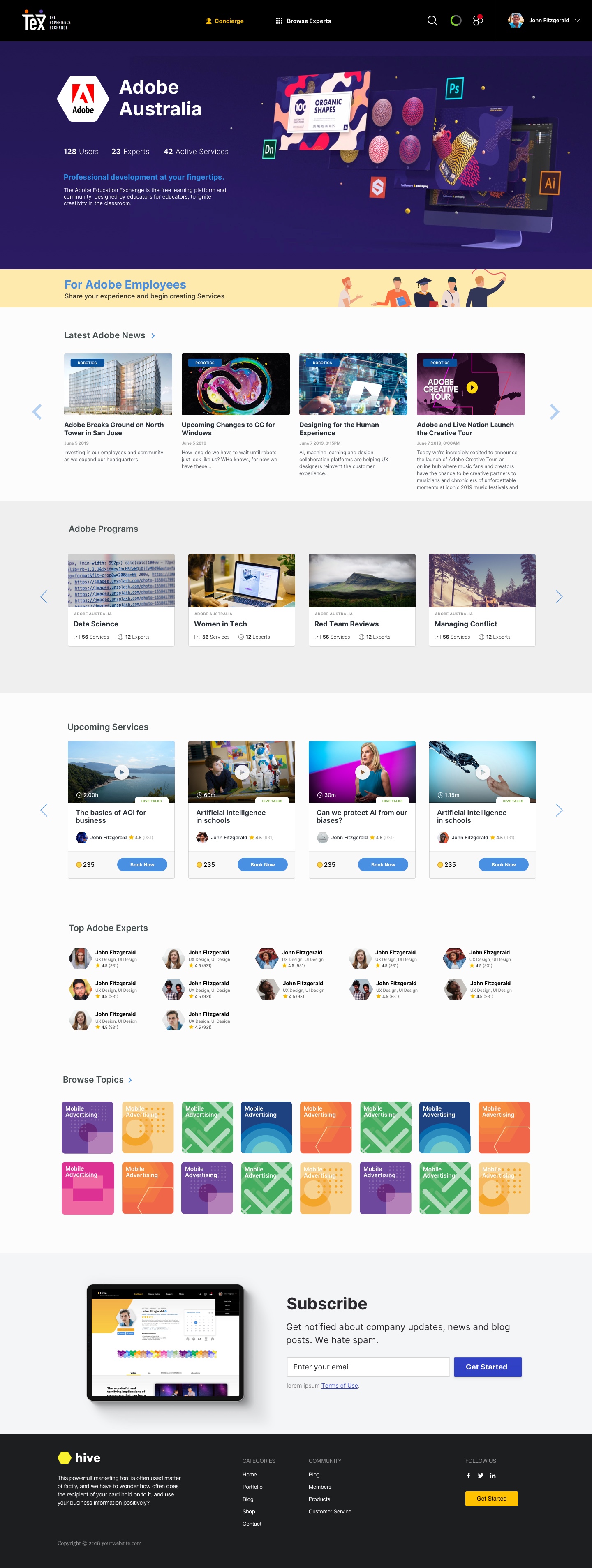Play the Adobe Creative Tour video
The height and width of the screenshot is (1568, 592).
(472, 387)
